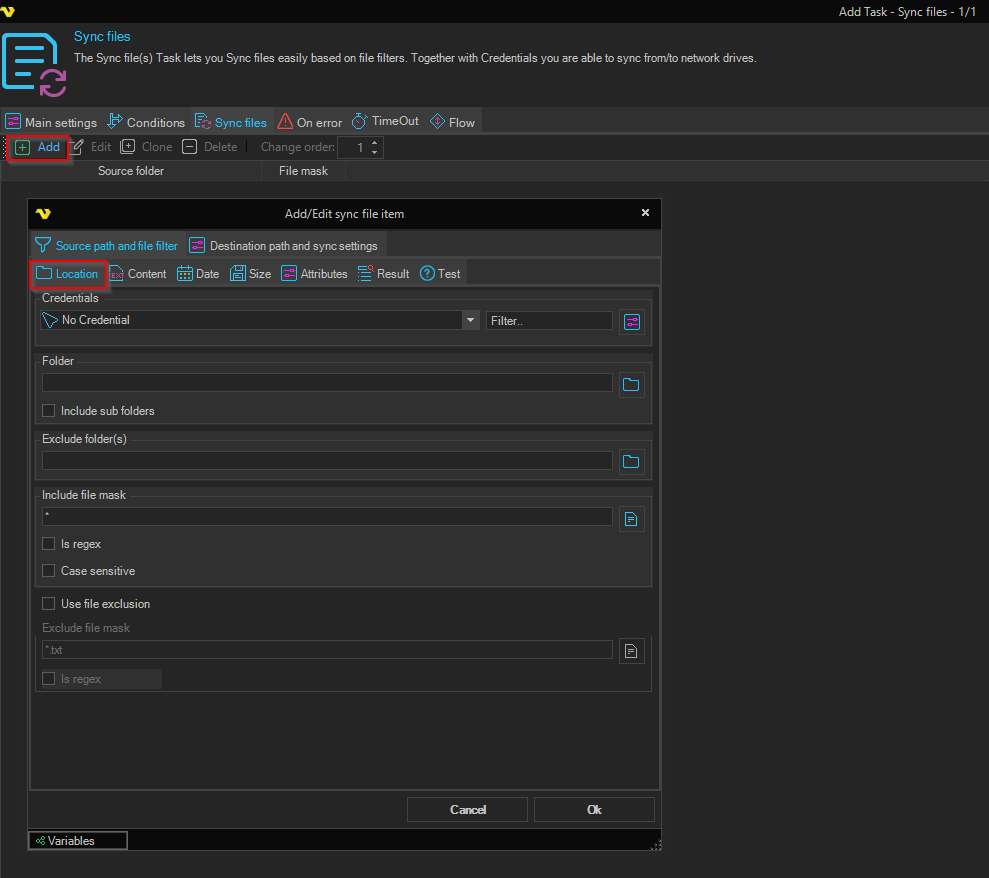Expand the No Credential dropdown
This screenshot has width=989, height=878.
(470, 321)
